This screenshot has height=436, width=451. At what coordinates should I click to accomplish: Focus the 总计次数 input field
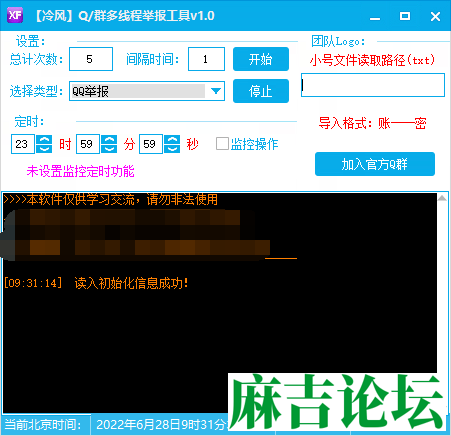[91, 59]
